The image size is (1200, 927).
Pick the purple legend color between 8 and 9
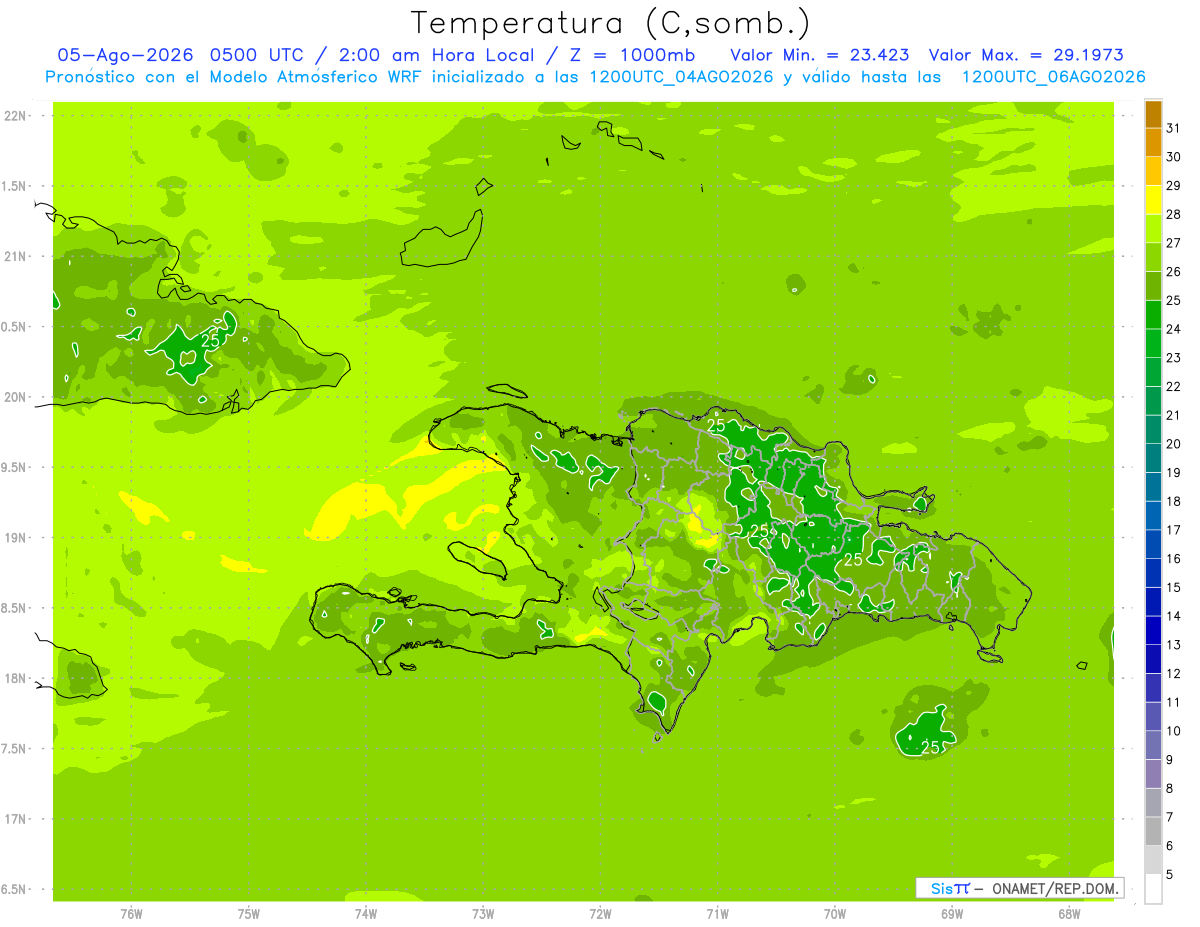(1153, 774)
